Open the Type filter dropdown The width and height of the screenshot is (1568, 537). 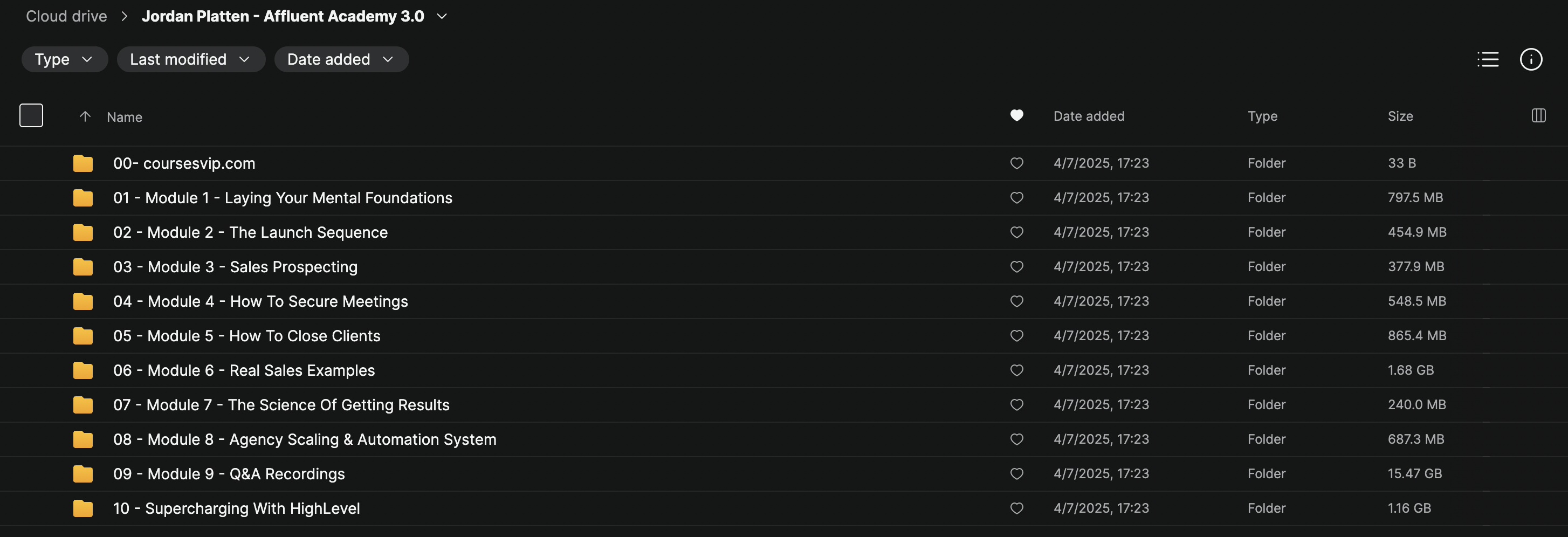(64, 59)
